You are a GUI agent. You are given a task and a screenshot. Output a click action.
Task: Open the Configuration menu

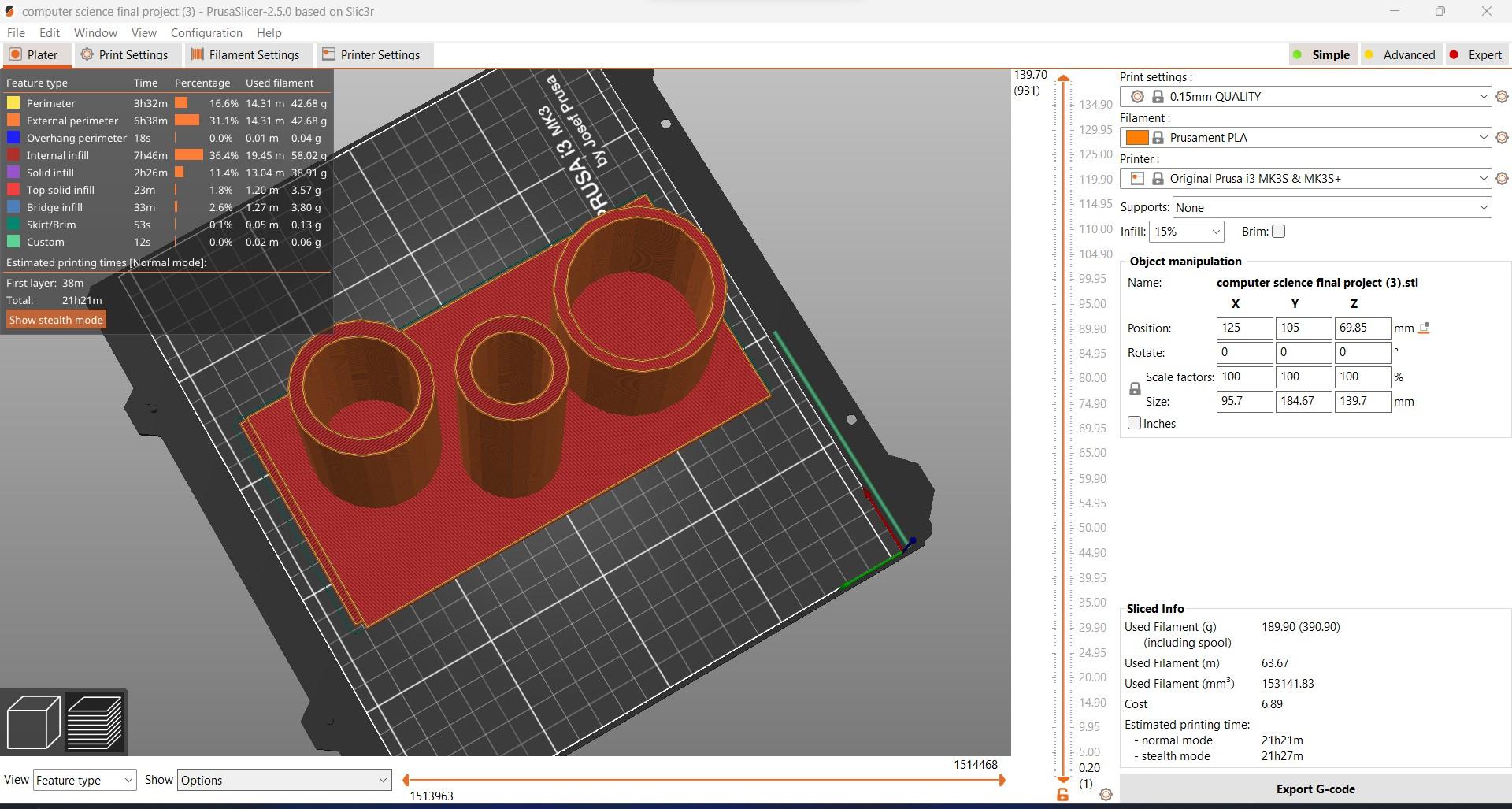(206, 32)
